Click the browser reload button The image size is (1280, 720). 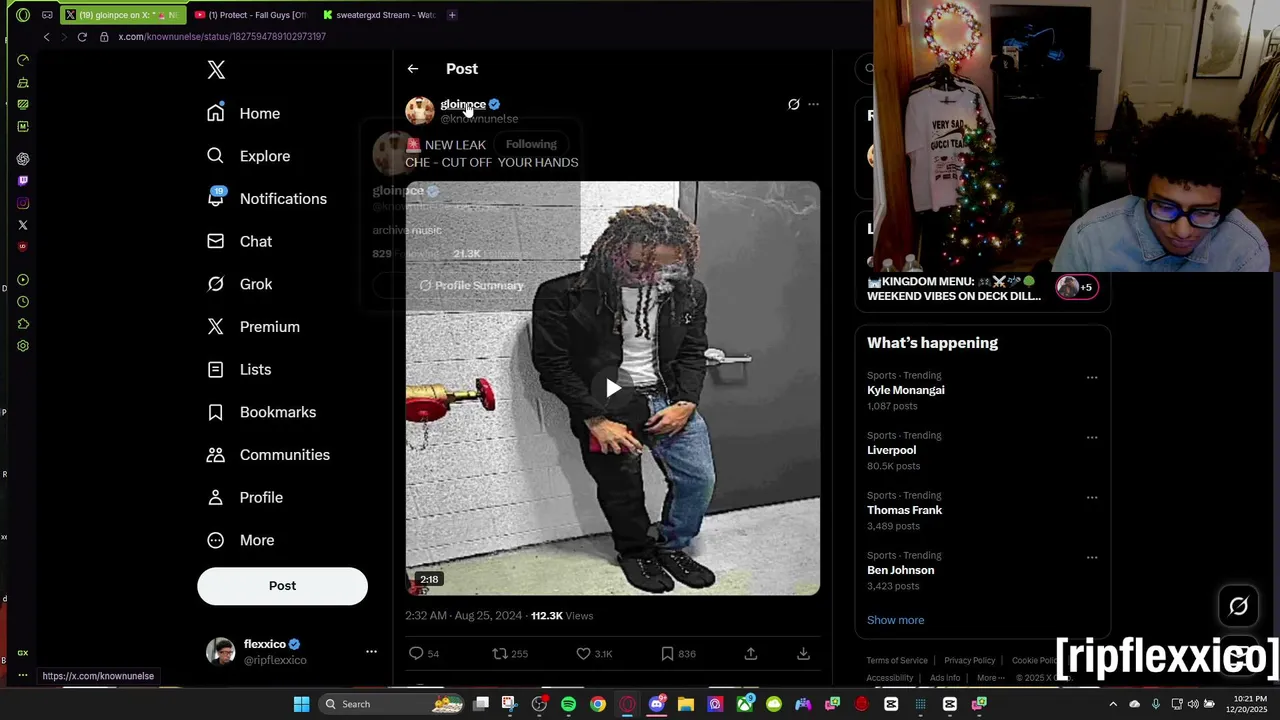(82, 37)
